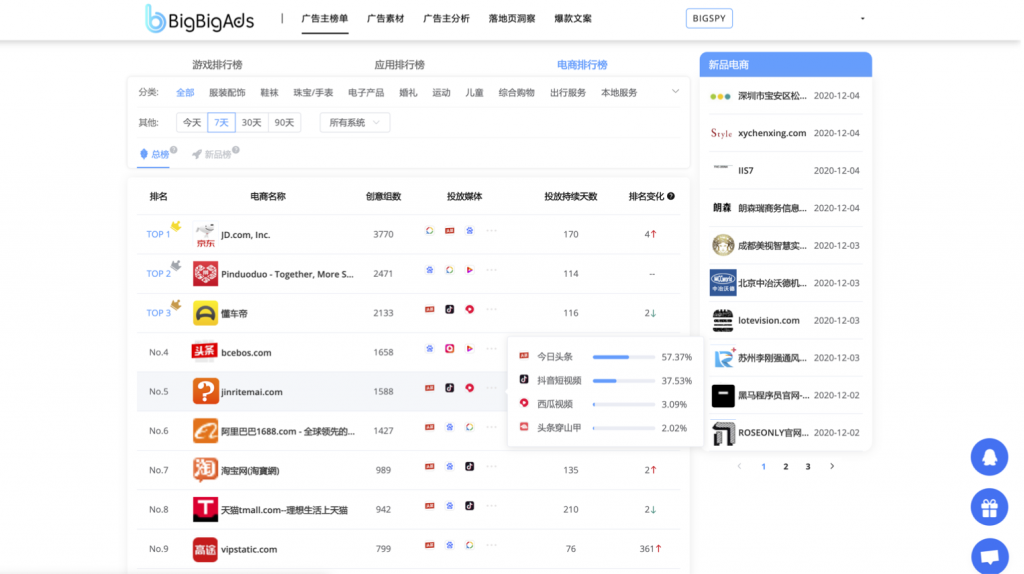Open the chat support bubble
This screenshot has width=1024, height=574.
coord(989,556)
